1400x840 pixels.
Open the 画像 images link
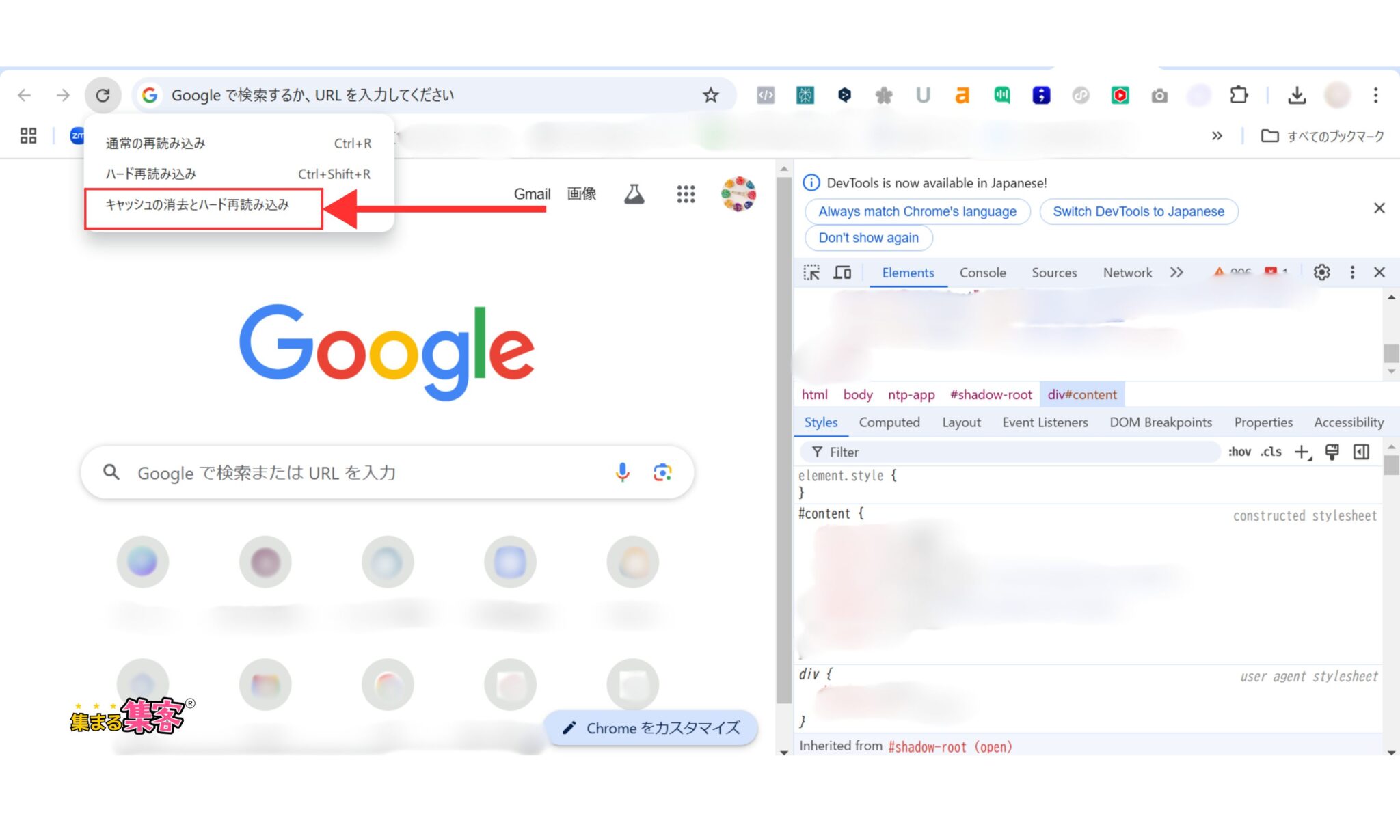[x=581, y=194]
